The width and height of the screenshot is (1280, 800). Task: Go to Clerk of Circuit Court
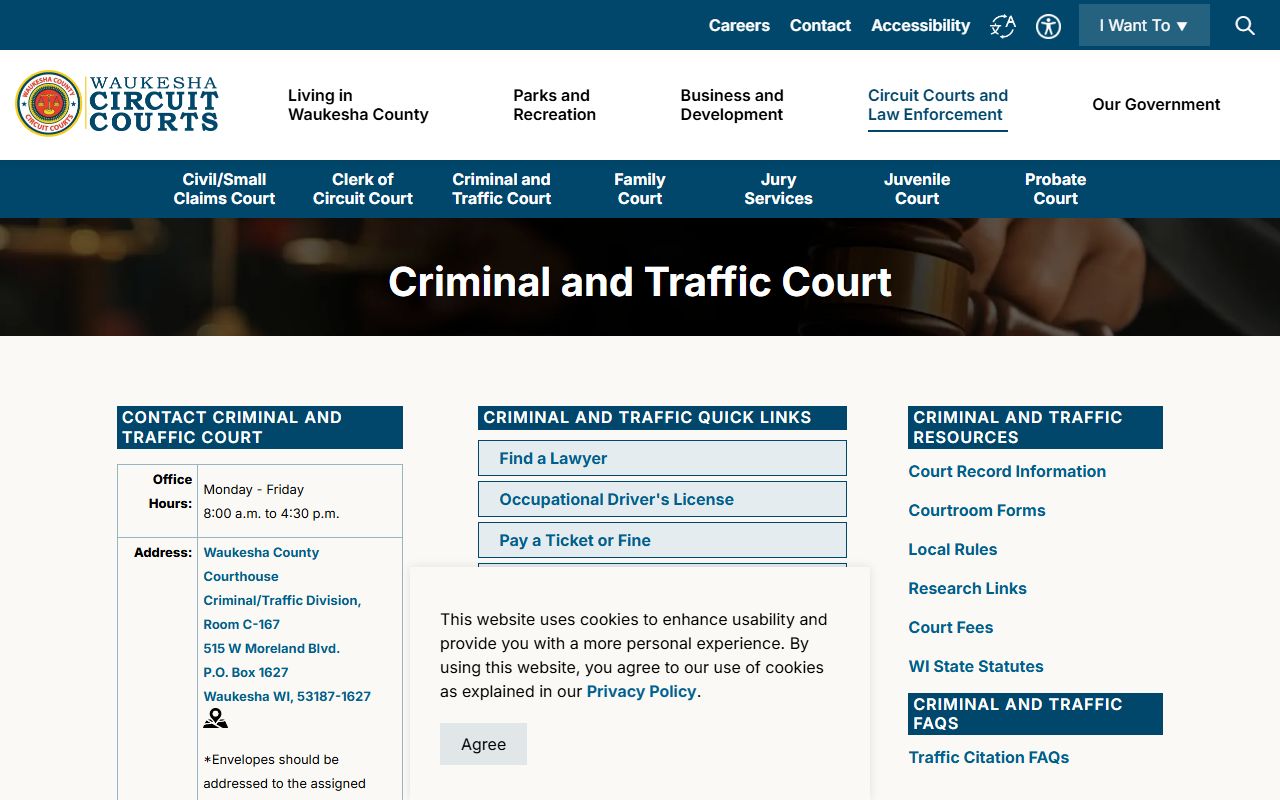tap(363, 189)
